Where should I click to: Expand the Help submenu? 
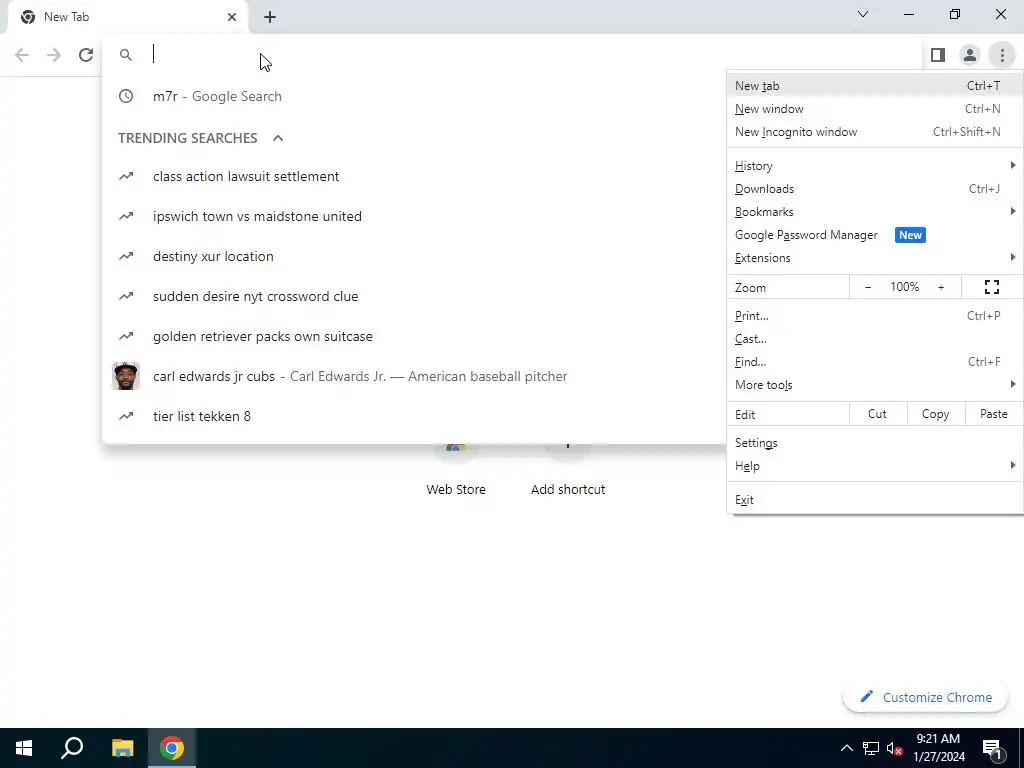(874, 466)
